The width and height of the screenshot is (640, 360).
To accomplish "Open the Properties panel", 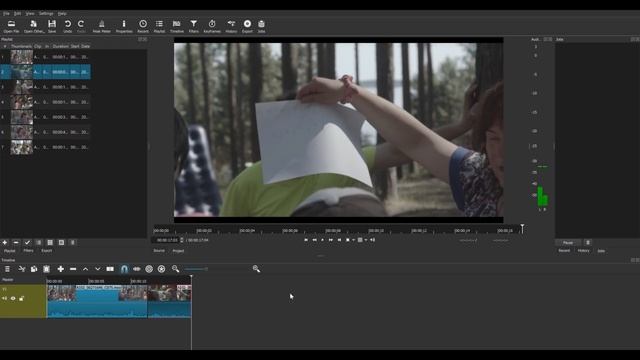I will [x=124, y=27].
